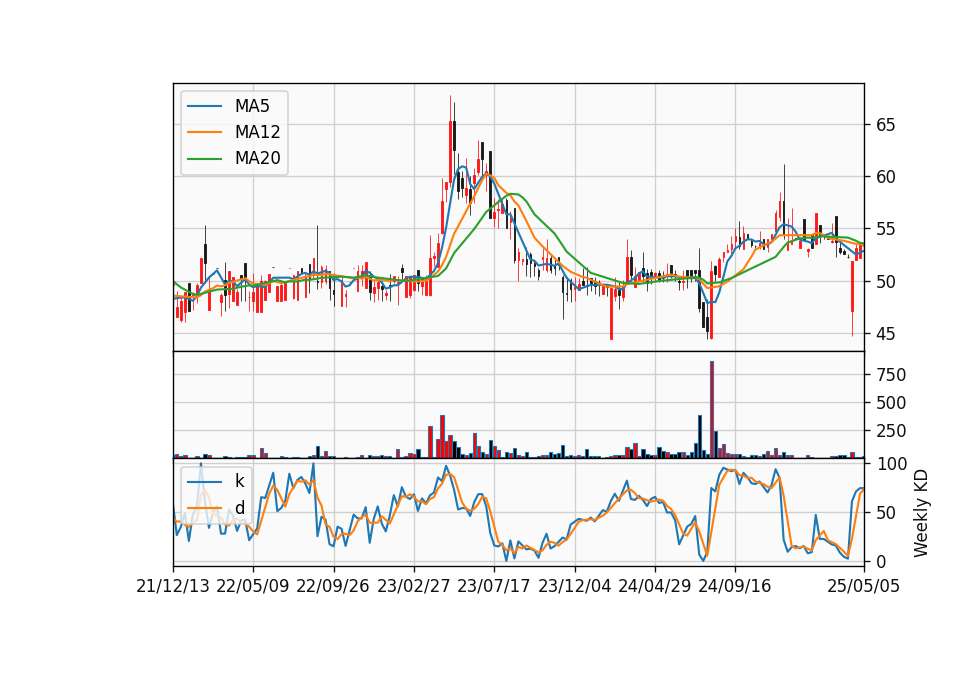Click the 22/09/26 date label
Image resolution: width=960 pixels, height=690 pixels.
tap(333, 586)
